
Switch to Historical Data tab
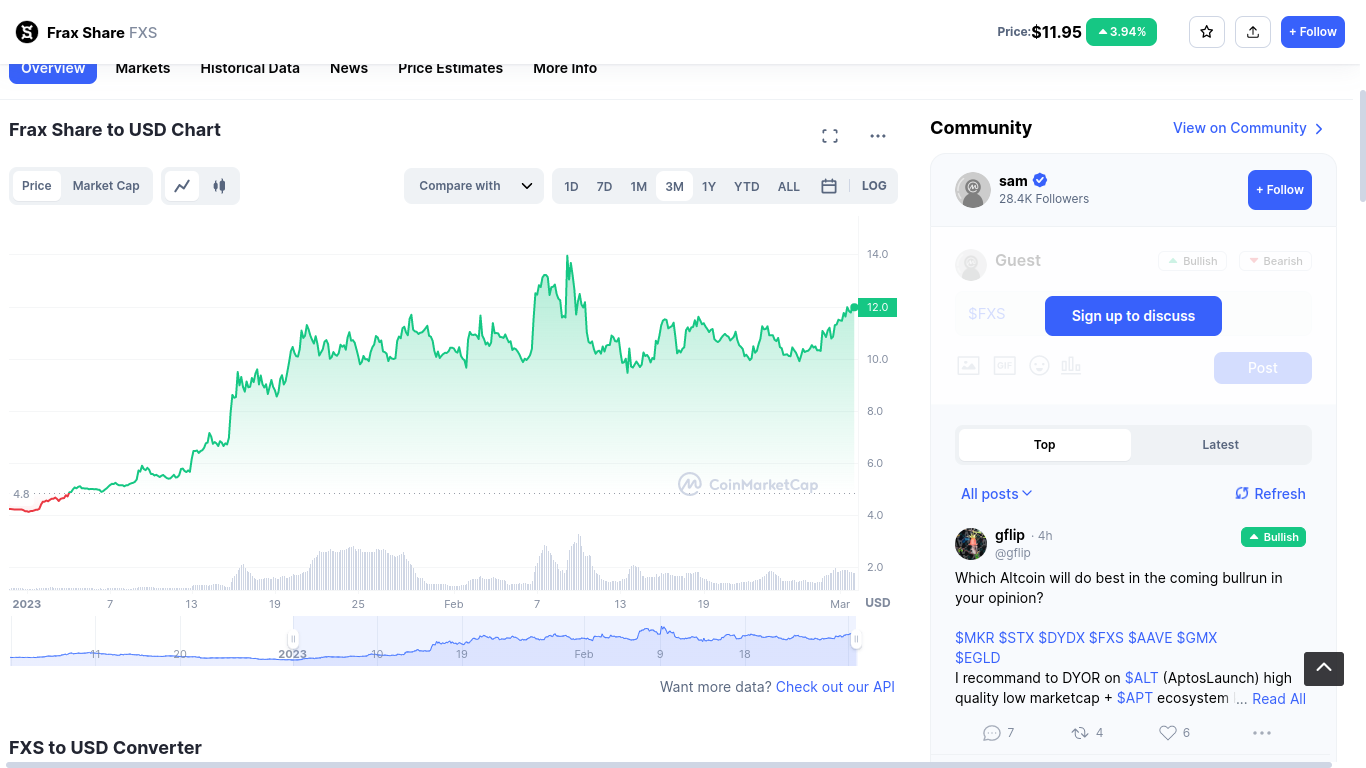tap(250, 68)
